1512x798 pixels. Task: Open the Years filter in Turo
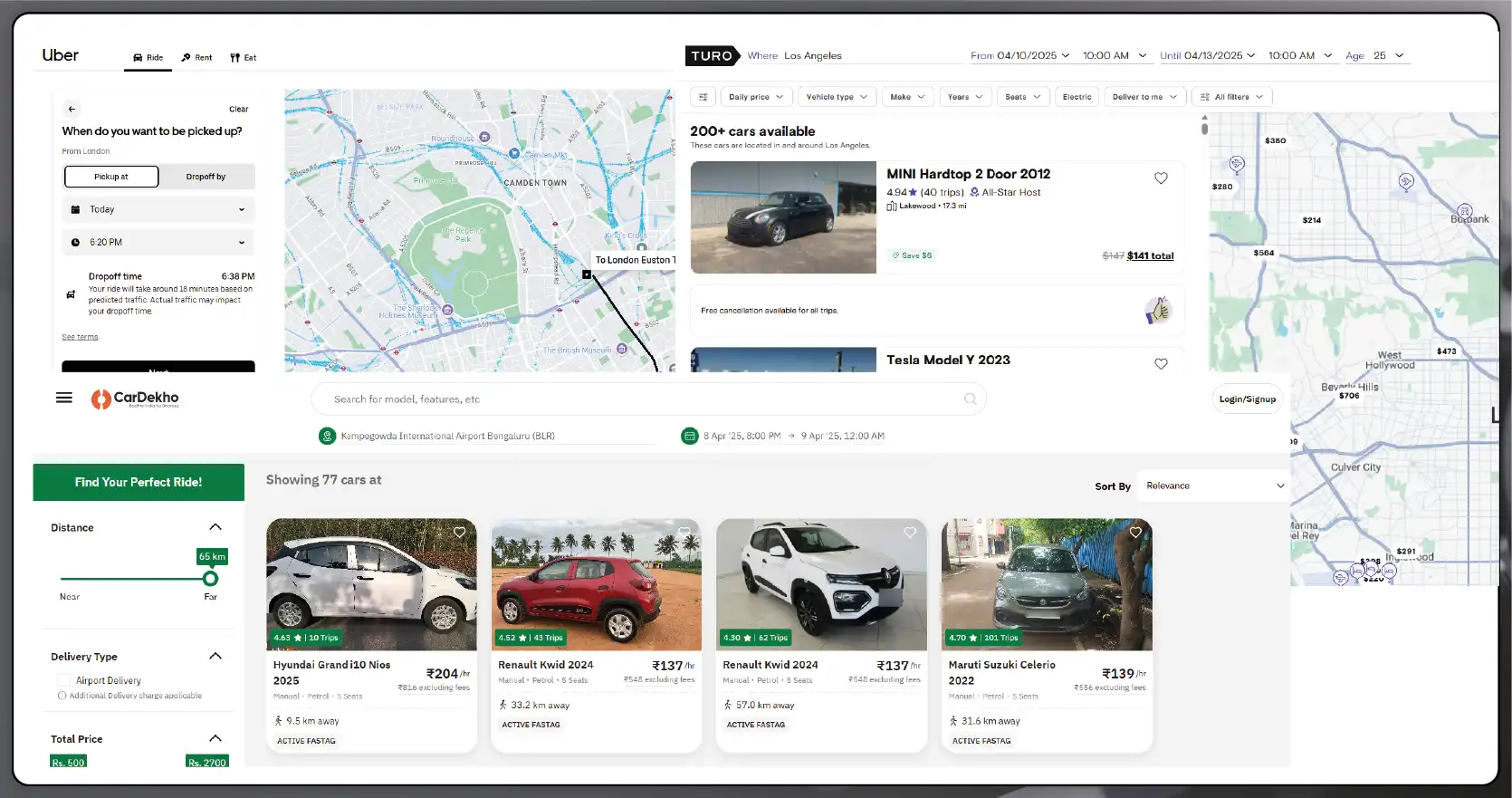point(966,97)
